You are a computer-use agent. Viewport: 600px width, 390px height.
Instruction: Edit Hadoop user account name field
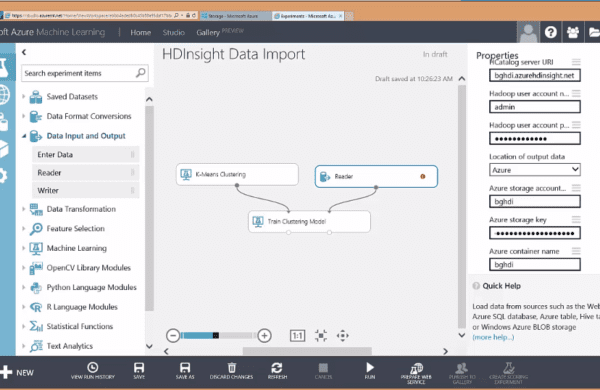(x=535, y=107)
